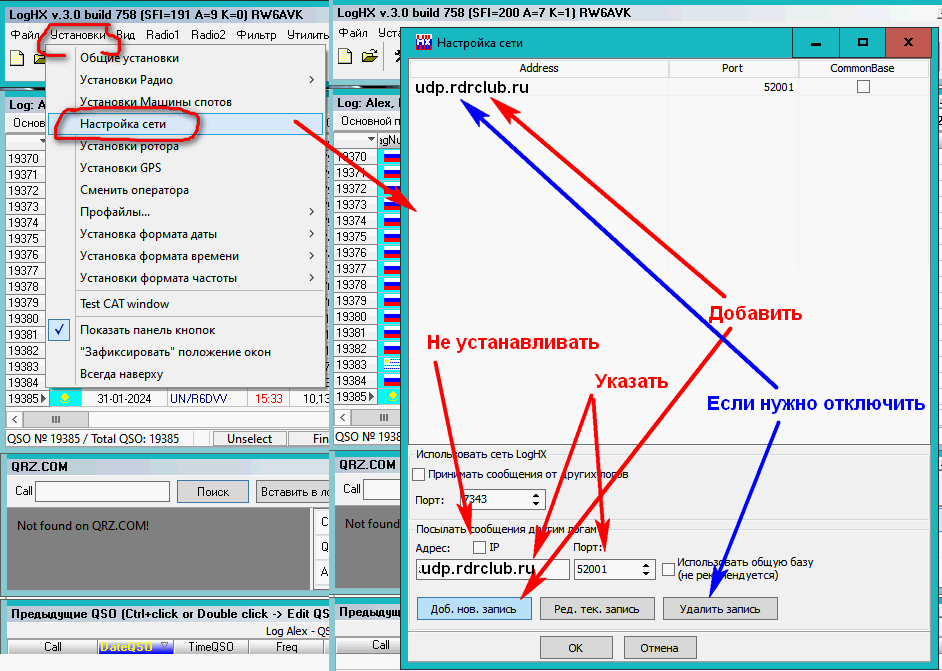Click the new file icon in left toolbar
Viewport: 942px width, 671px height.
coord(16,57)
